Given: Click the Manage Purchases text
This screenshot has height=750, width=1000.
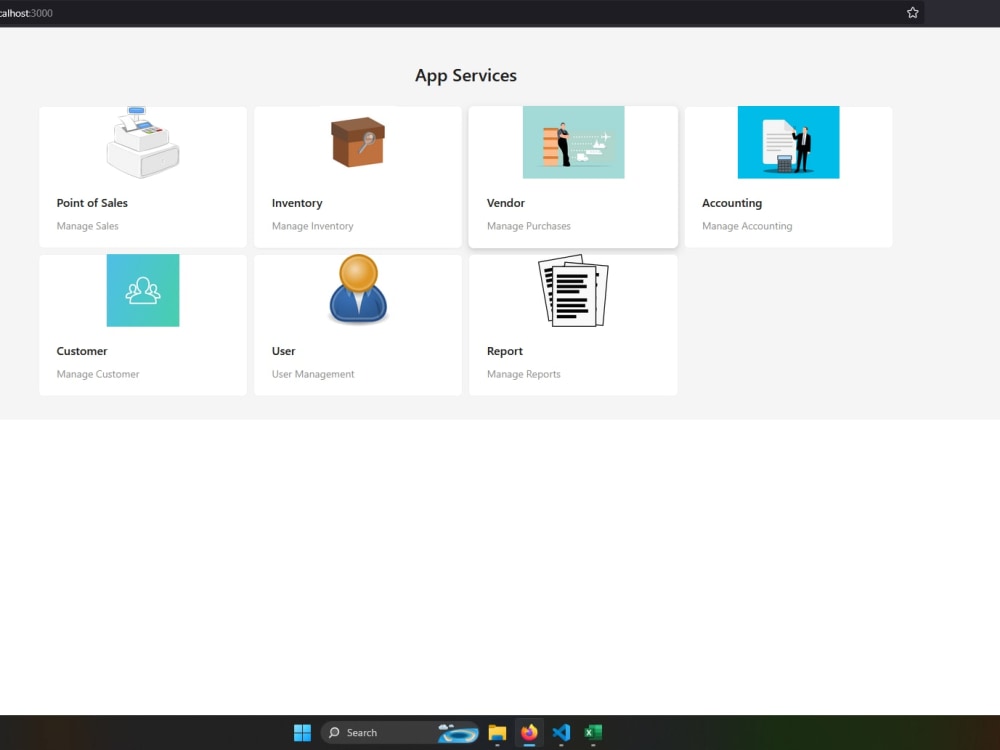Looking at the screenshot, I should point(529,226).
